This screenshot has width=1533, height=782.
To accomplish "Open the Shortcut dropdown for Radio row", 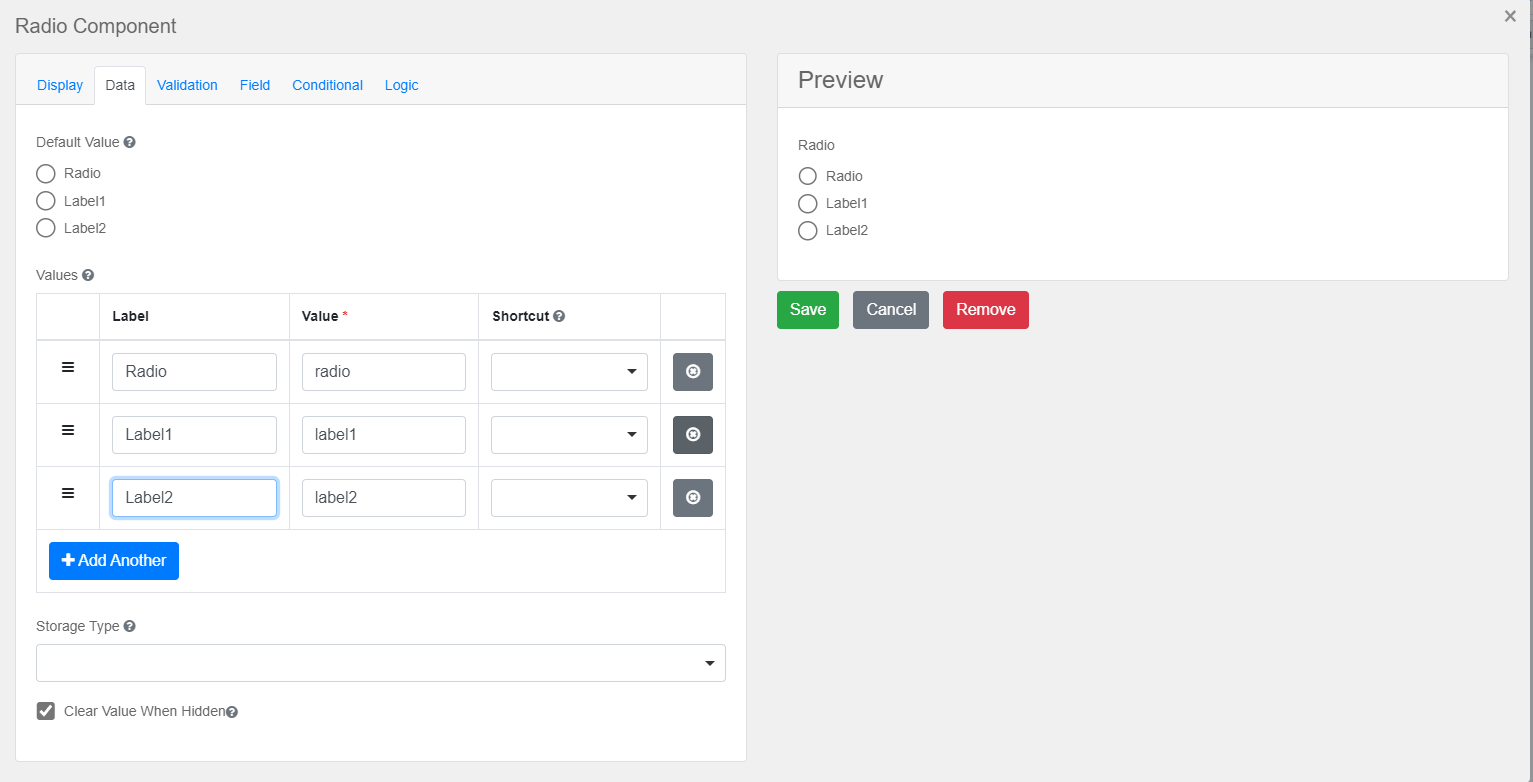I will coord(569,372).
